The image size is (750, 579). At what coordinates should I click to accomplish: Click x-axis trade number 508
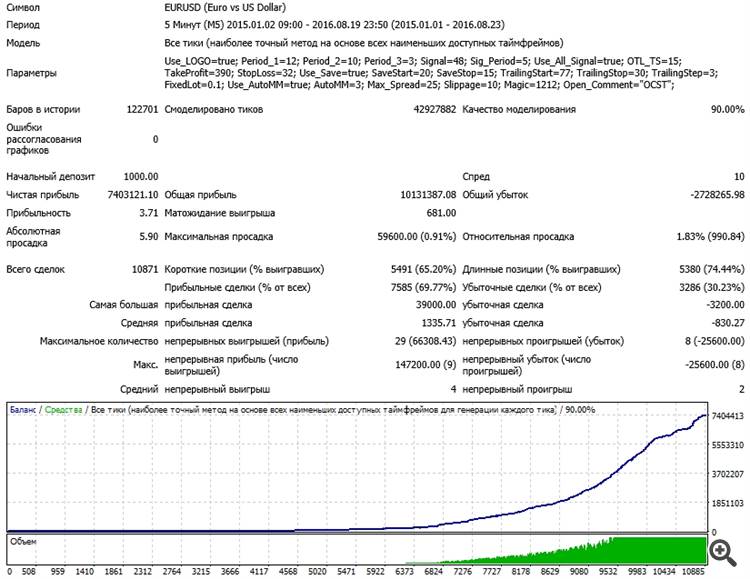coord(29,572)
